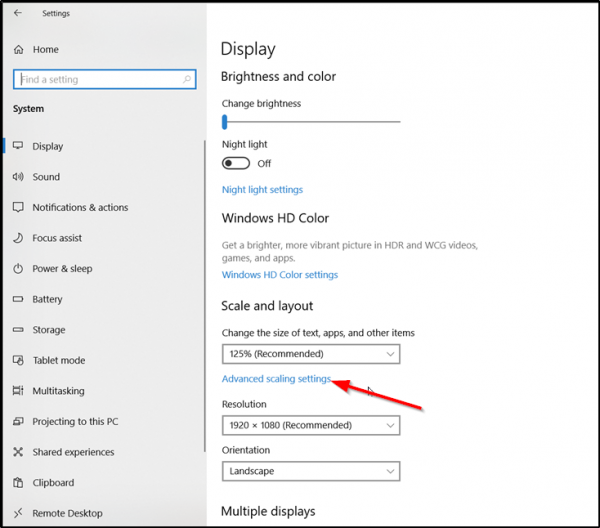The height and width of the screenshot is (528, 600).
Task: Click the Display monitor icon
Action: (18, 145)
